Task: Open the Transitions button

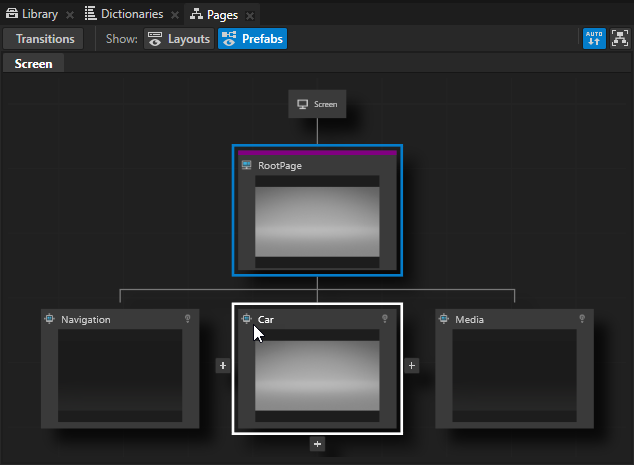Action: [x=45, y=39]
